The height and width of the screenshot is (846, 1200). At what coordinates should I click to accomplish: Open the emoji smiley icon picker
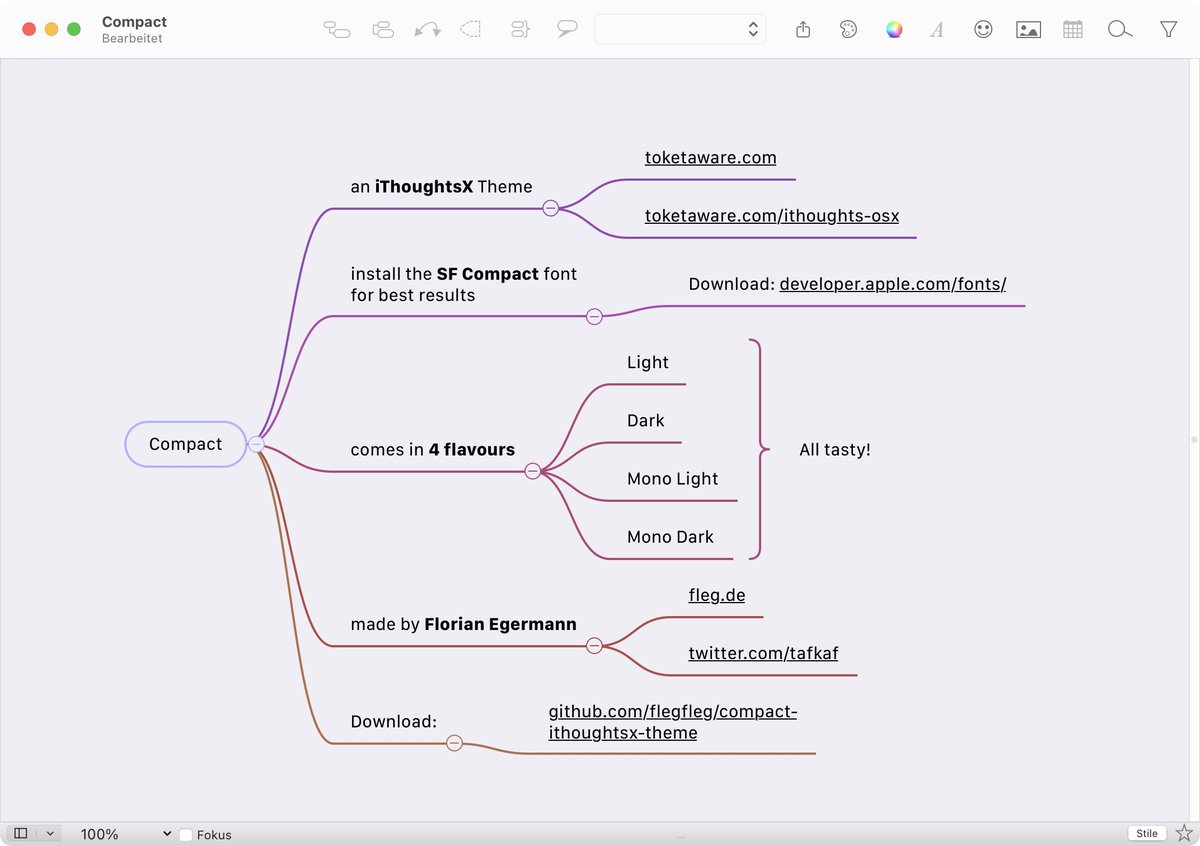[x=984, y=29]
